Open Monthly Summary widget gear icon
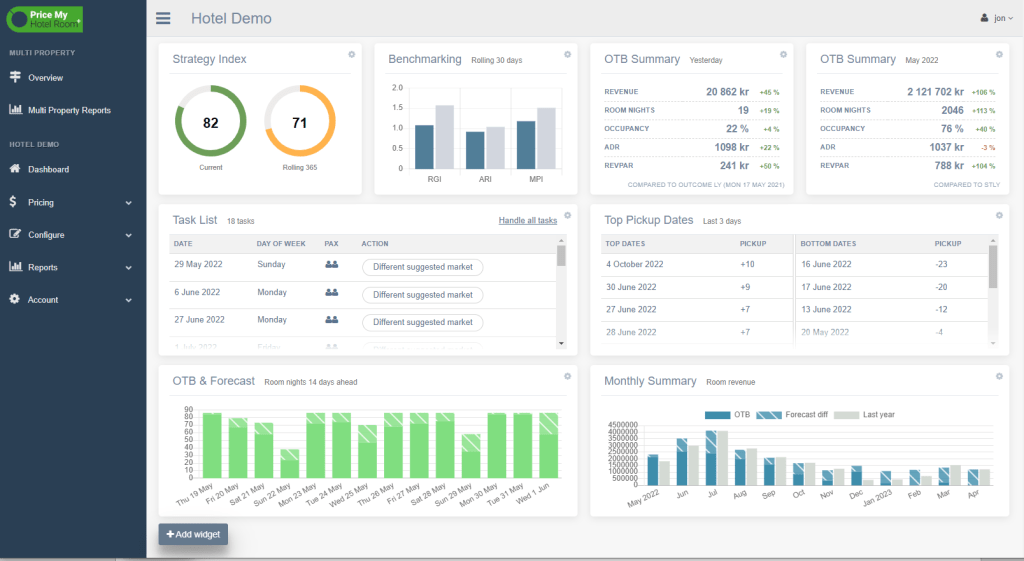 (998, 376)
